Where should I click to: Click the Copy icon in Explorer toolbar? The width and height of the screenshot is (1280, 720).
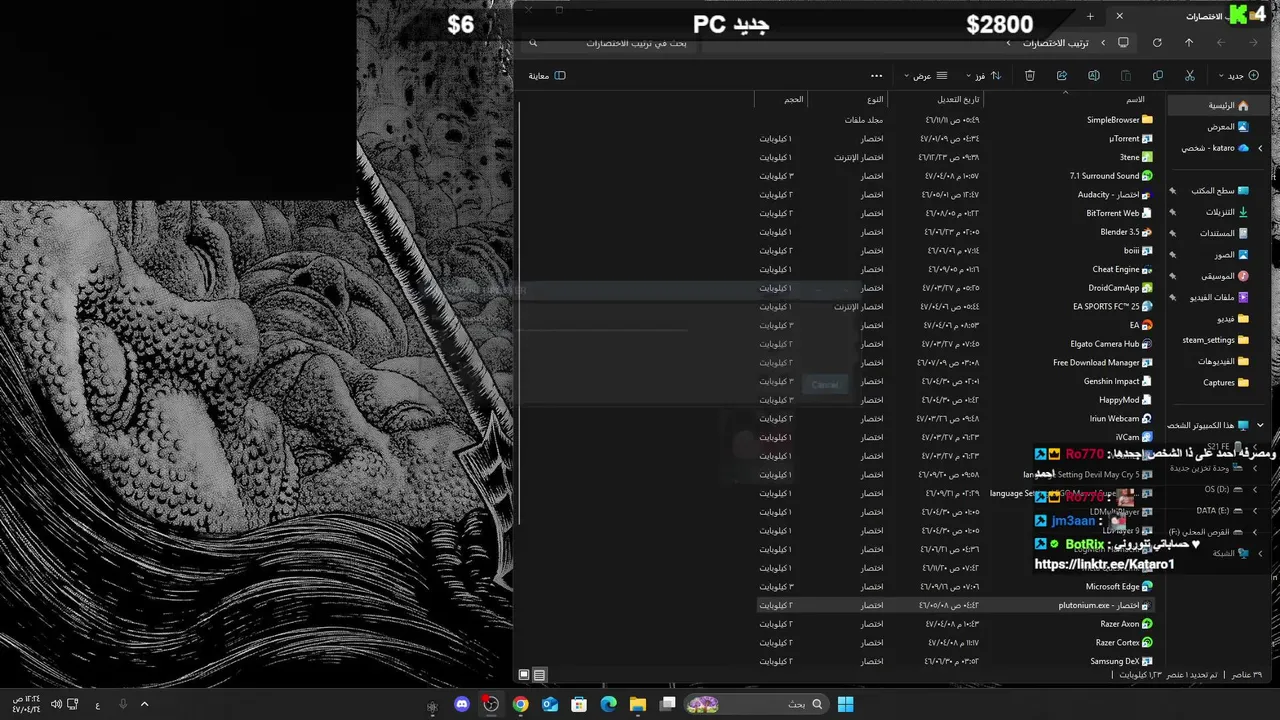[x=1157, y=76]
